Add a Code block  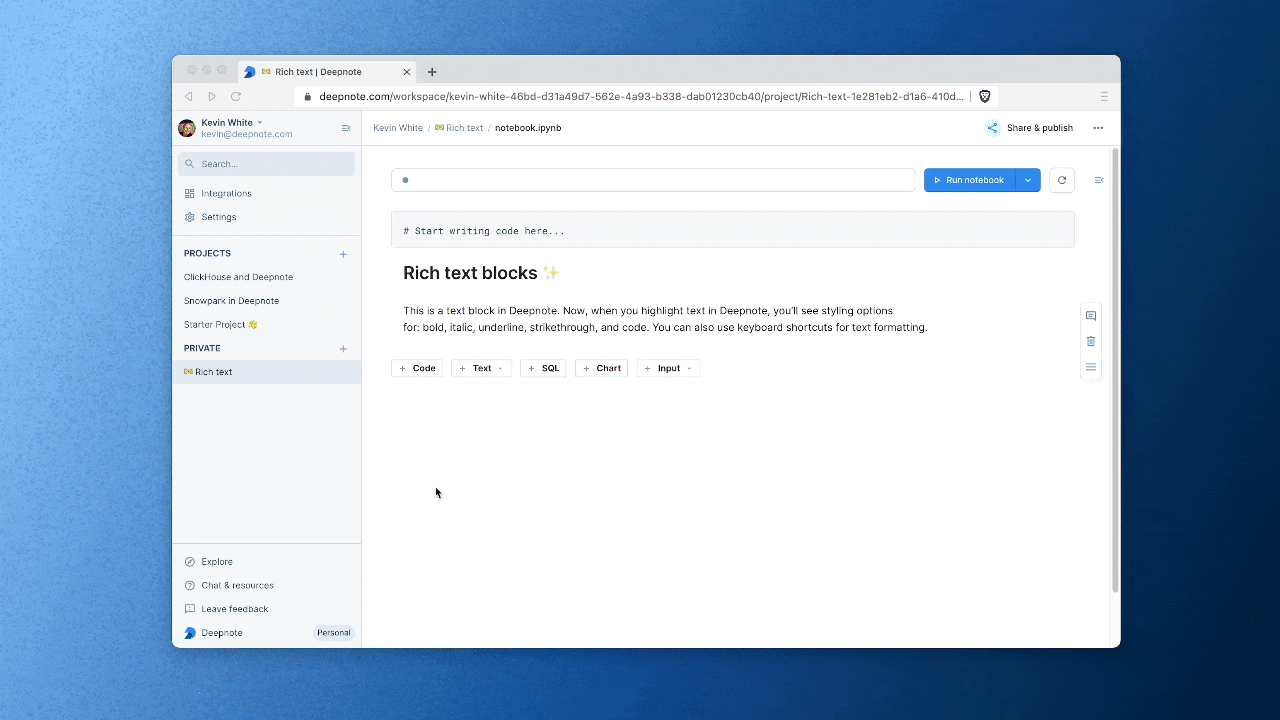417,369
